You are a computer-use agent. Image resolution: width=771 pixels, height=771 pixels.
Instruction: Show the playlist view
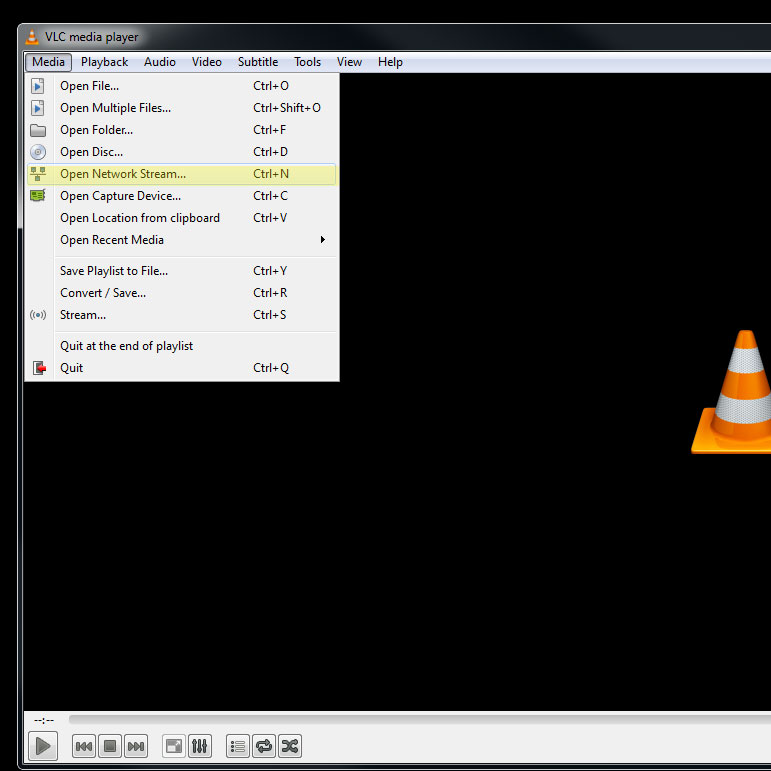[238, 746]
